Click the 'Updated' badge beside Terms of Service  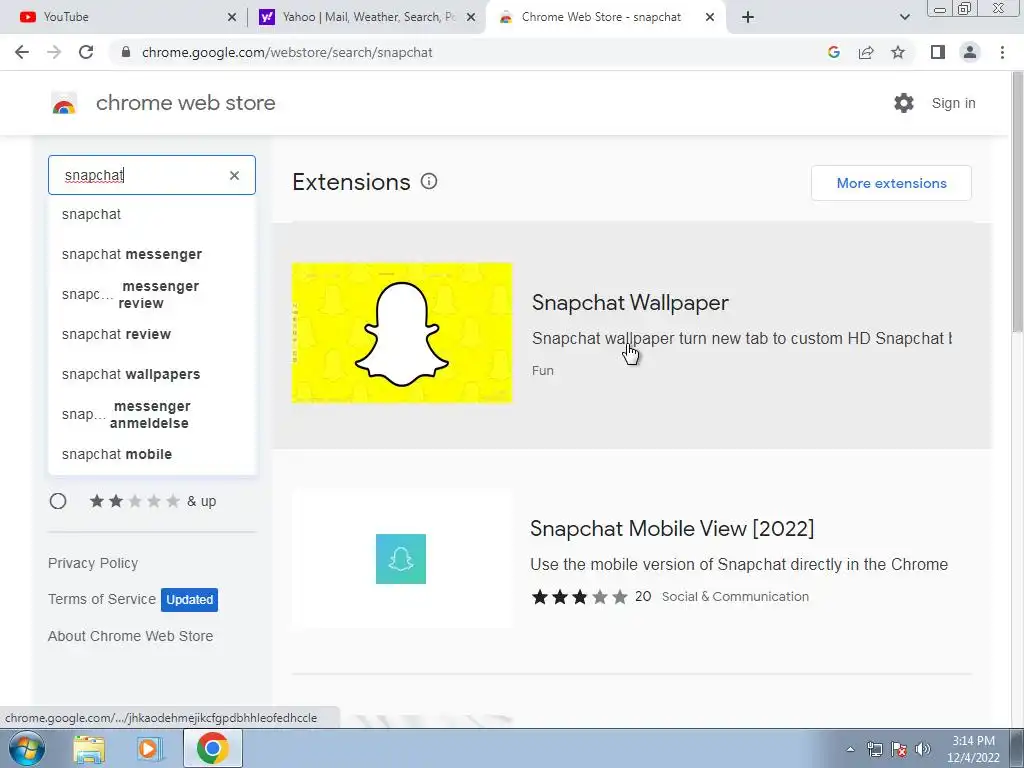point(189,600)
